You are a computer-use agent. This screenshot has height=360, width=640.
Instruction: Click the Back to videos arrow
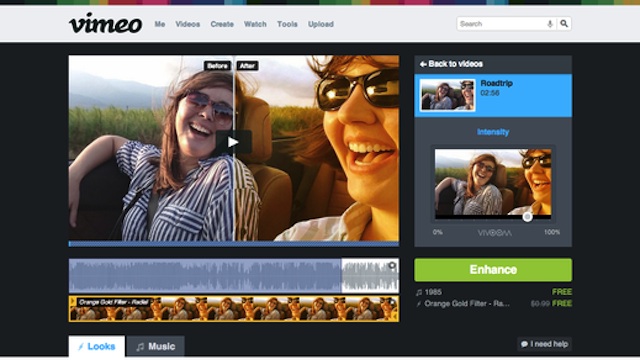(x=423, y=64)
